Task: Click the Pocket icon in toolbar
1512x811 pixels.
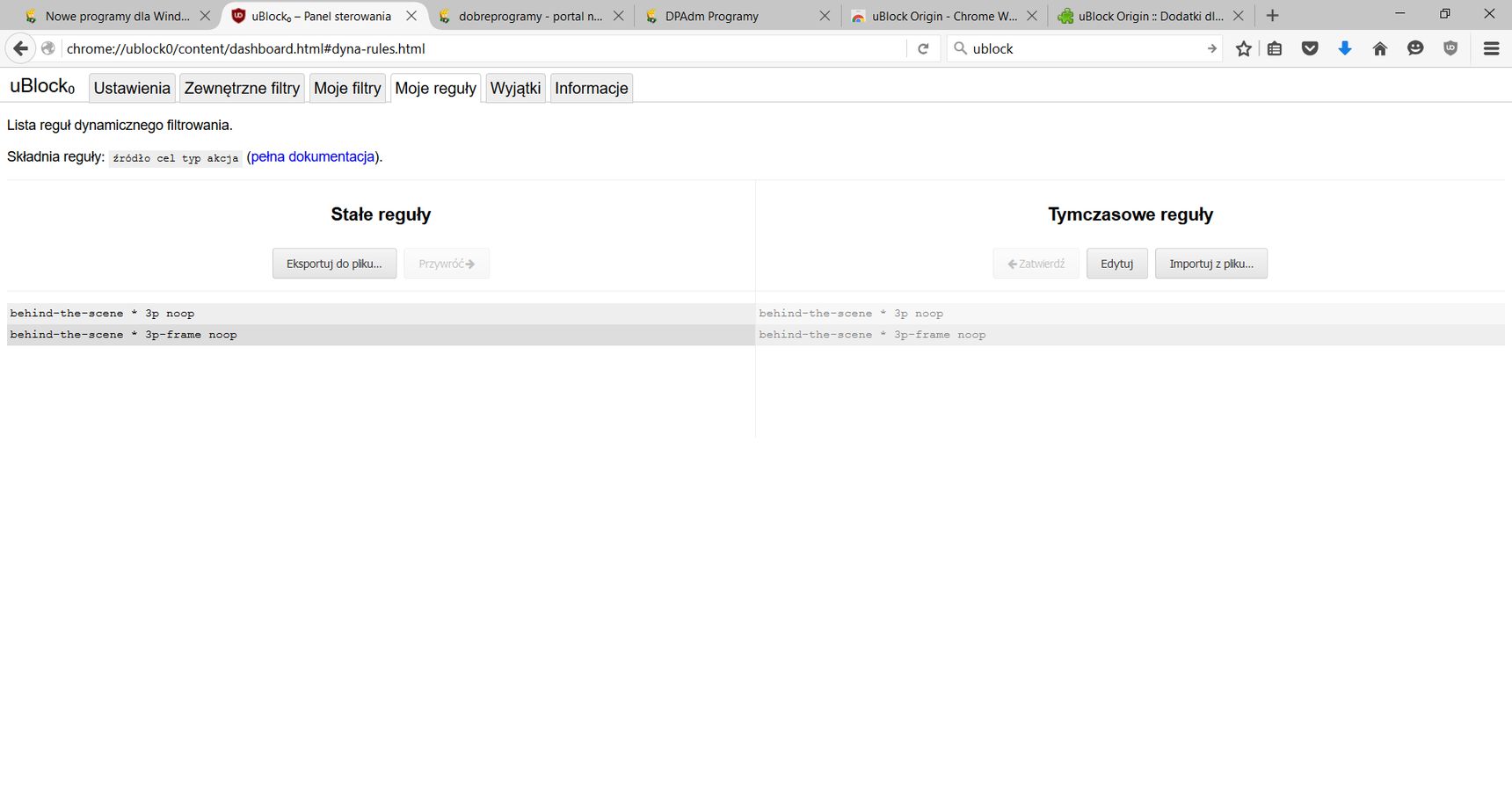Action: (x=1310, y=49)
